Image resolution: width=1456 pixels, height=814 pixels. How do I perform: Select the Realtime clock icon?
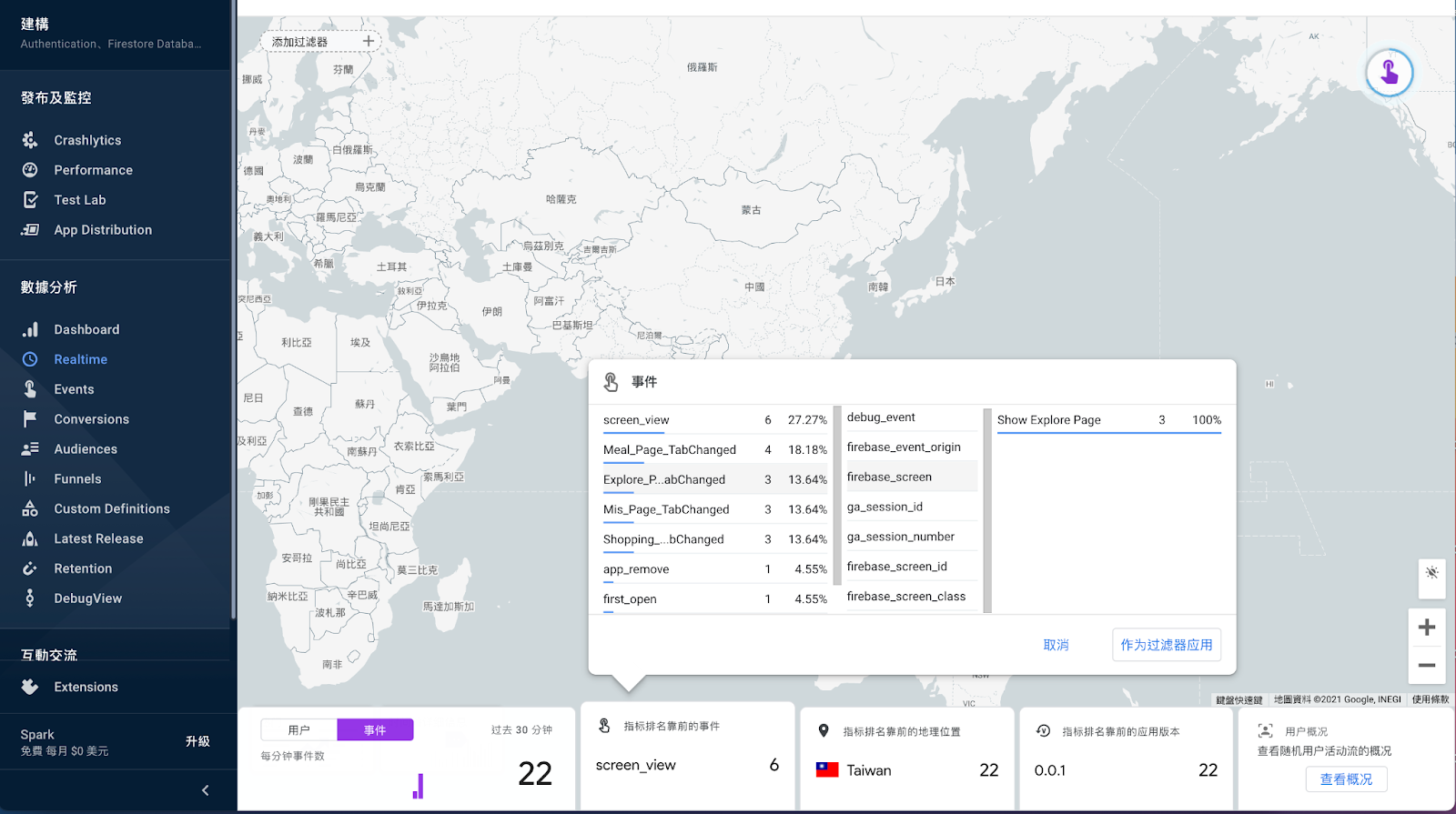[30, 359]
